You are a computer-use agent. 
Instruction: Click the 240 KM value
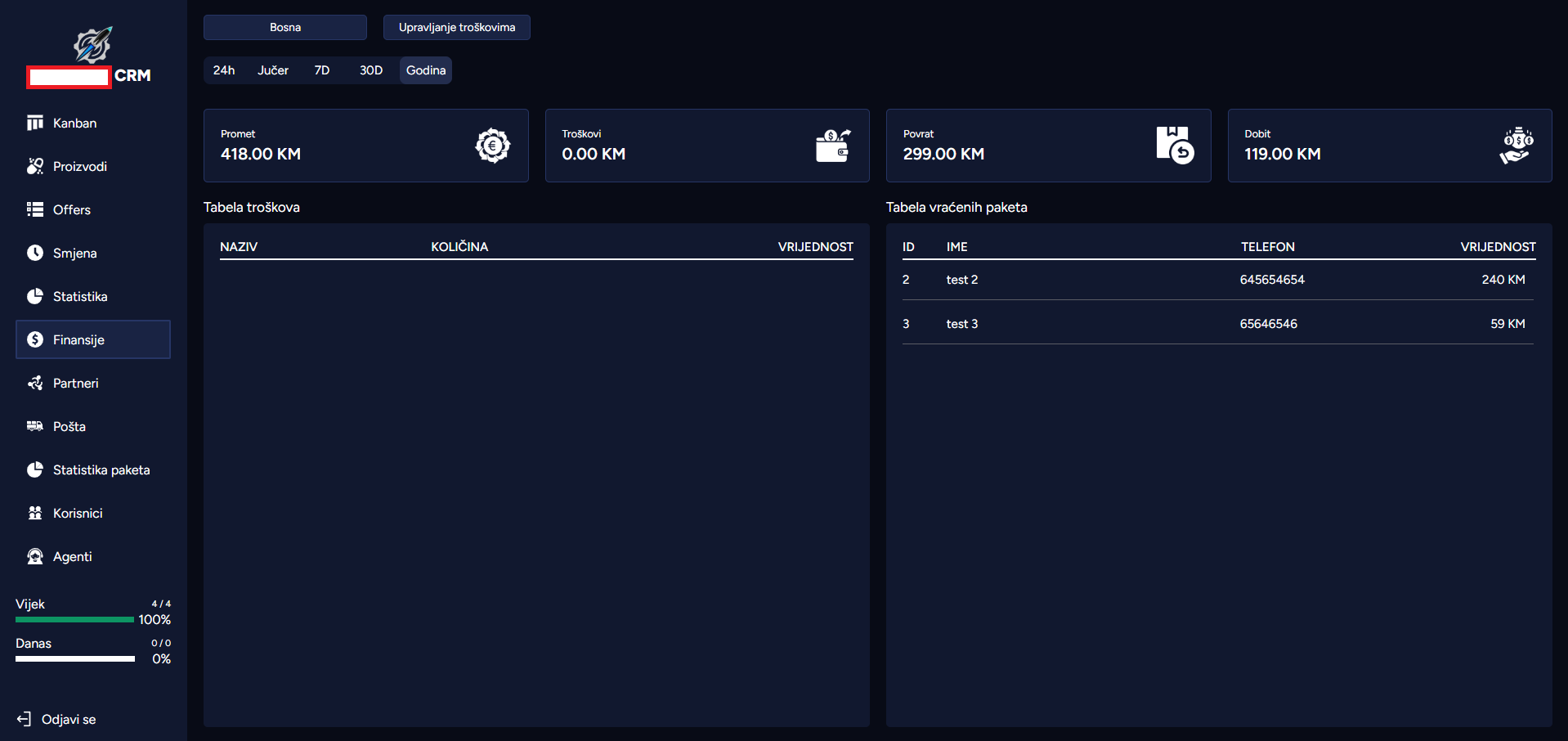pos(1503,280)
